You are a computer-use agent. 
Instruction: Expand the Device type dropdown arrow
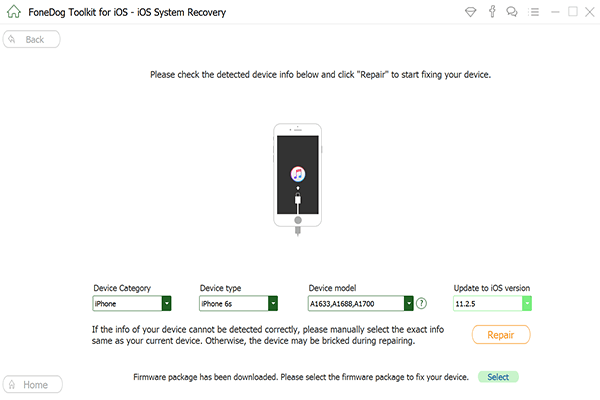point(272,303)
